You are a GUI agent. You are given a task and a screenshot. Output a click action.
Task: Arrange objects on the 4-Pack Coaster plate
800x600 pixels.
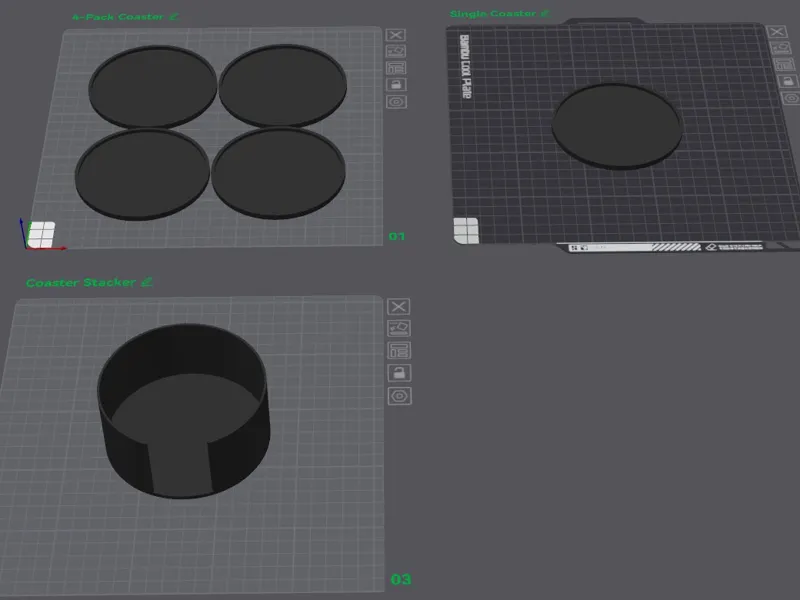point(396,68)
